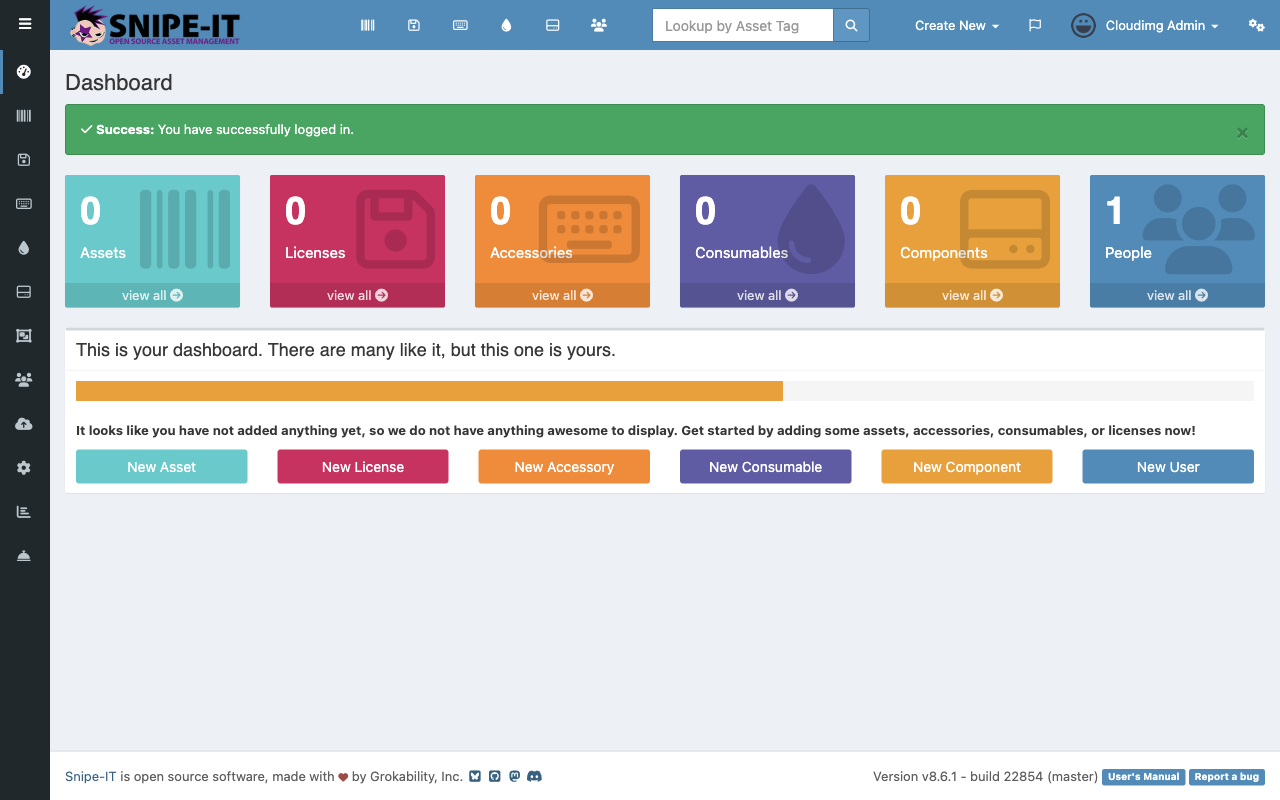
Task: Click the droplet Consumables icon in top navbar
Action: [x=506, y=25]
